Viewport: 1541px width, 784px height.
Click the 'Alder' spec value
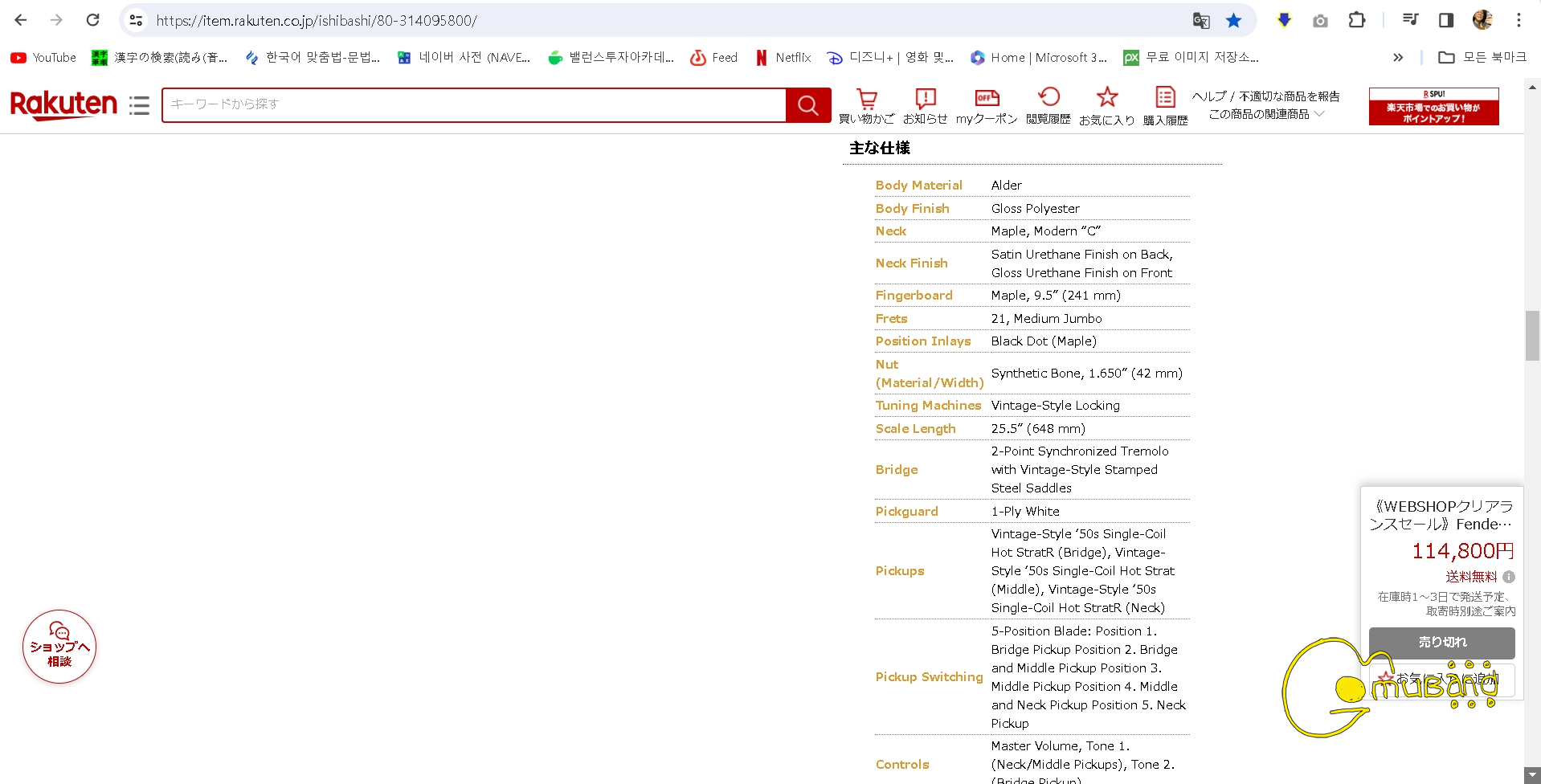tap(1007, 186)
